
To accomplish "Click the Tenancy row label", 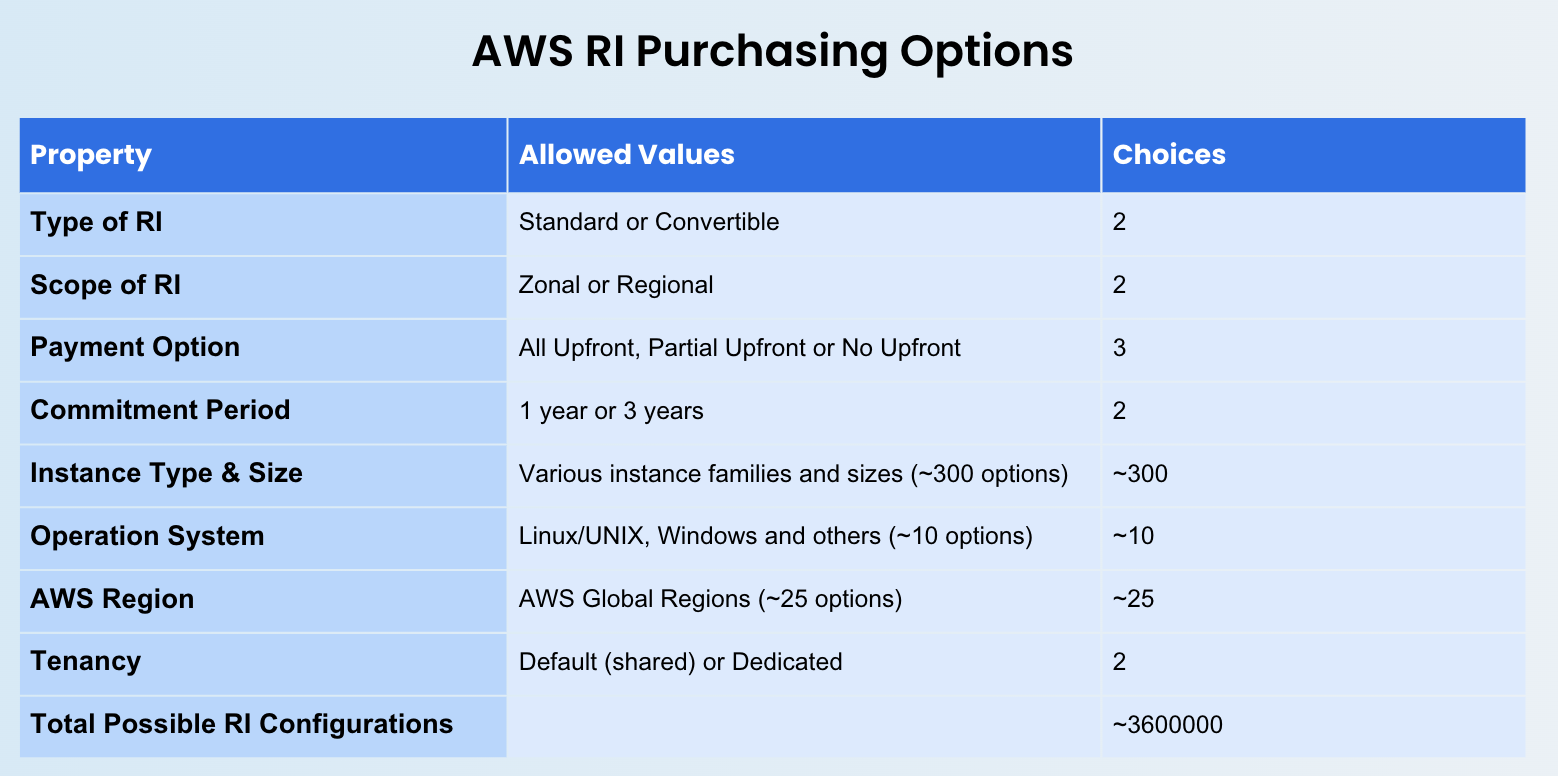I will (x=263, y=663).
